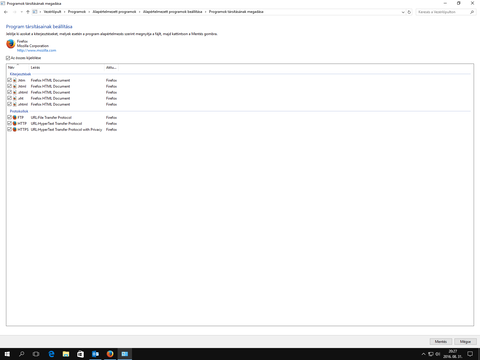Uncheck the .htm extension checkbox

click(9, 80)
